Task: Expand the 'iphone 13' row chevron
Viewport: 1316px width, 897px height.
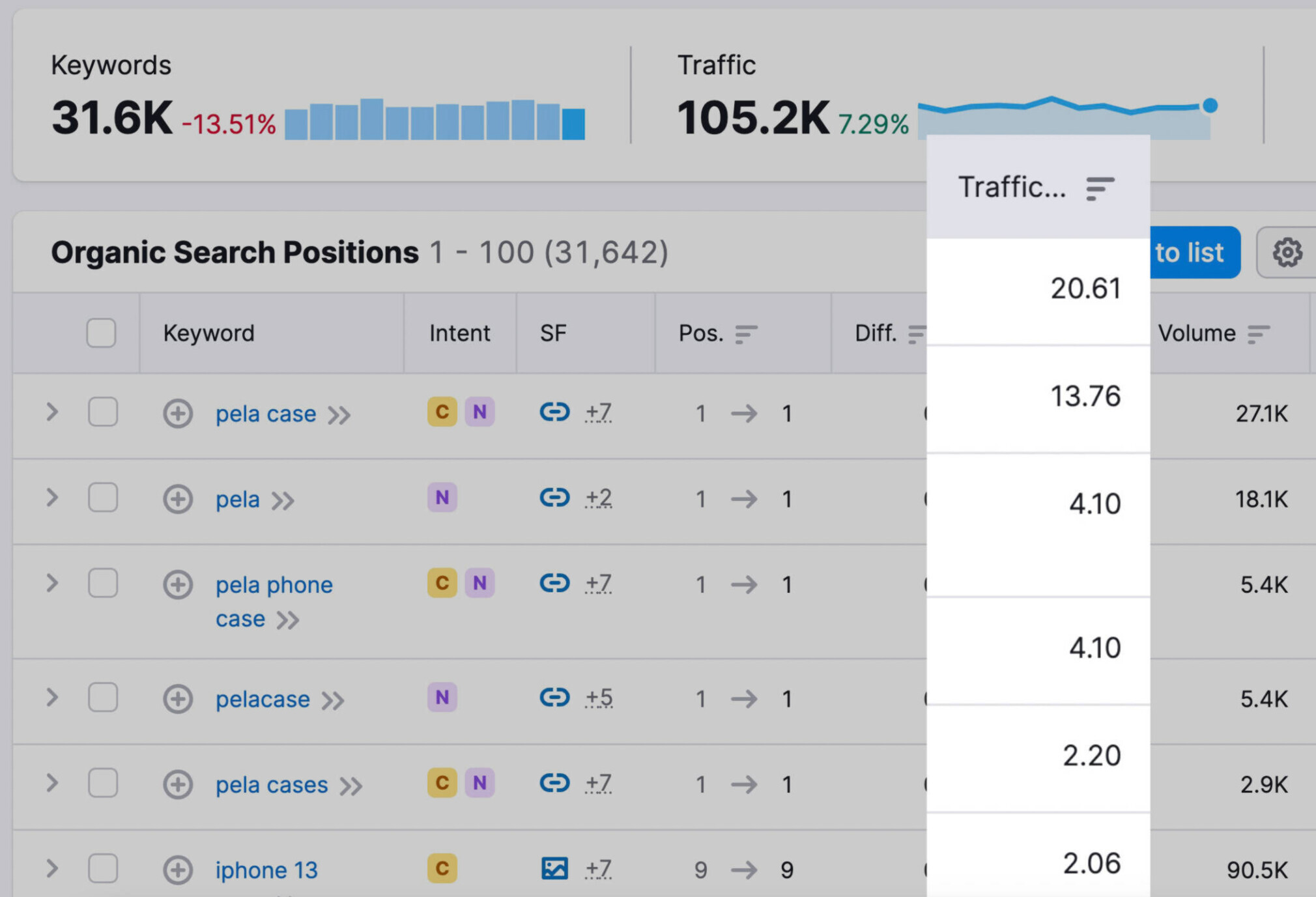Action: click(52, 868)
